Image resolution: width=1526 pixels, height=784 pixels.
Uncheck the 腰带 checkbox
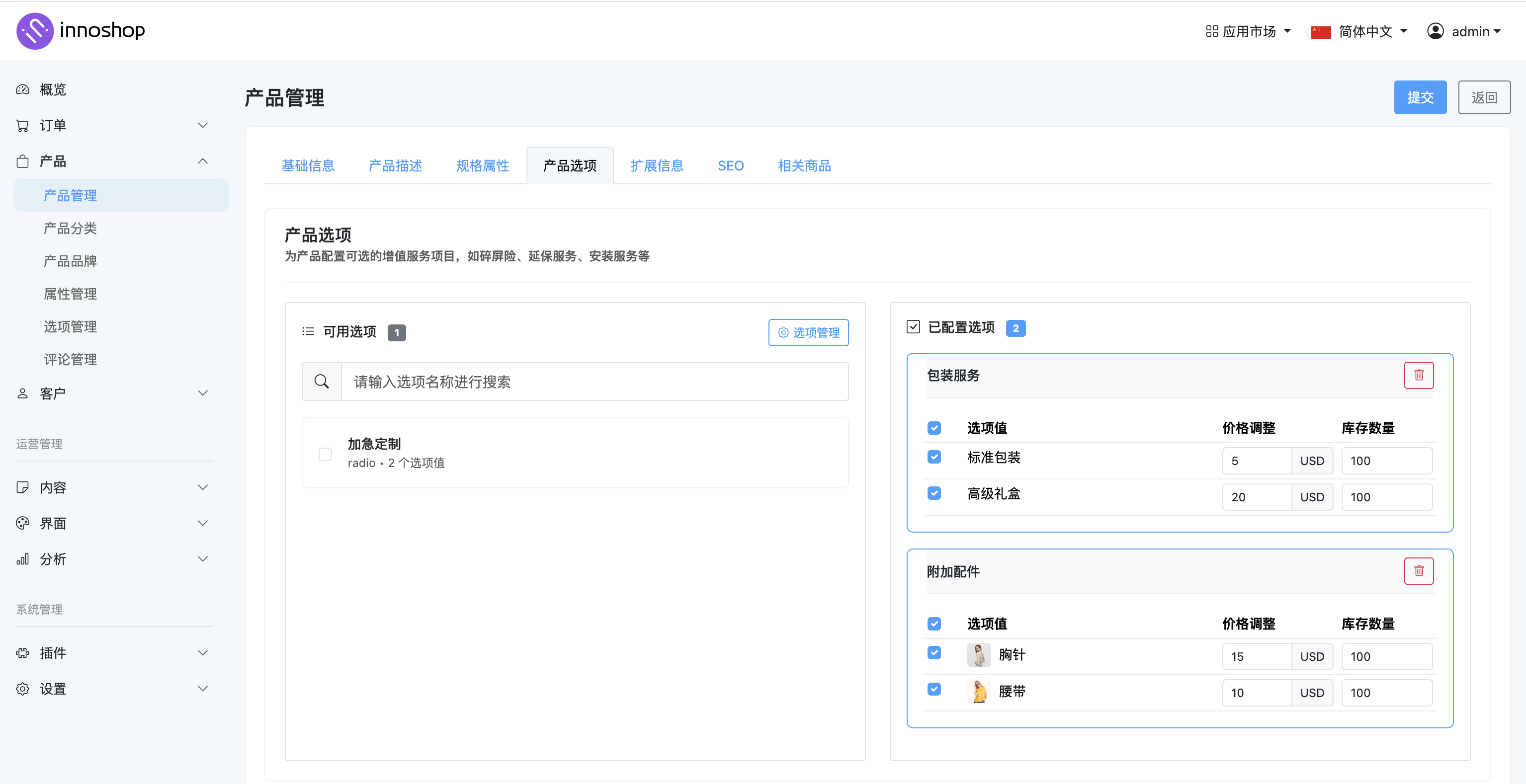click(x=934, y=689)
